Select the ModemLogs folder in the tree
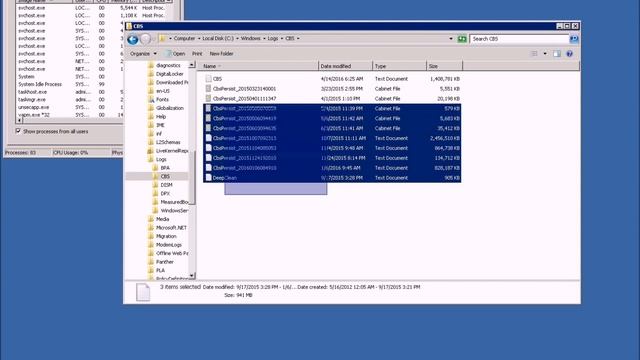Screen dimensions: 640x360 coord(169,245)
